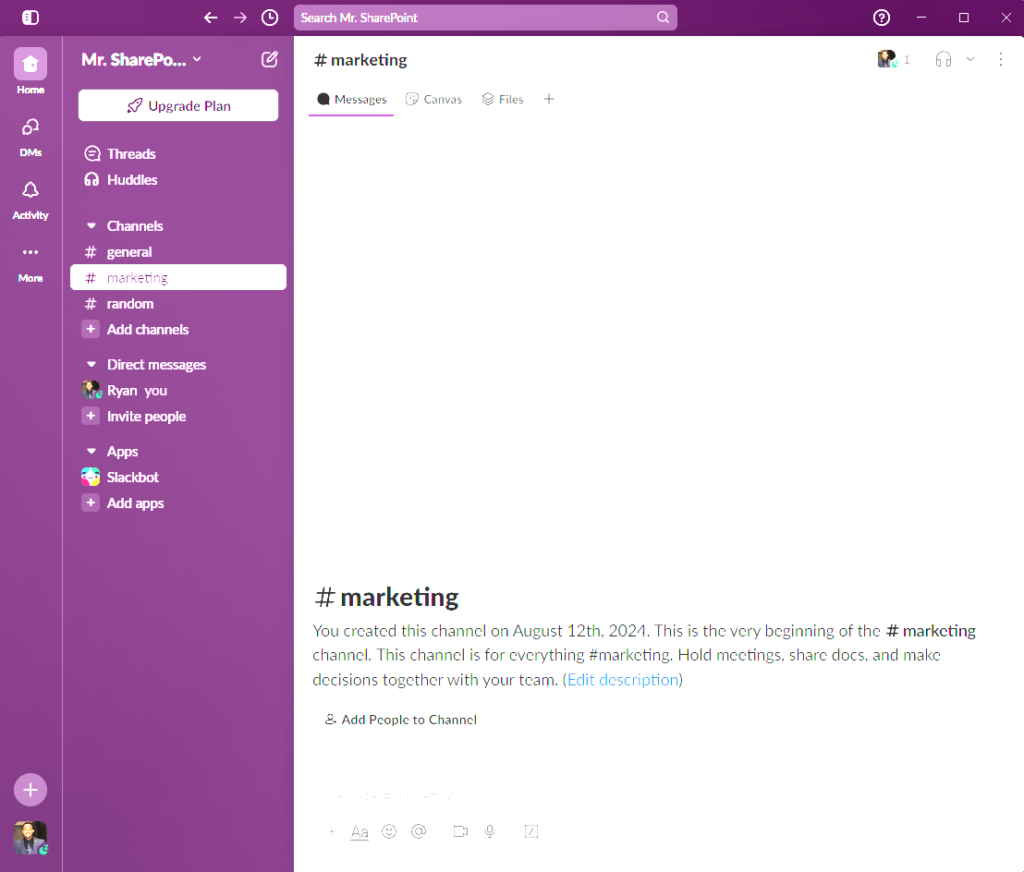Switch to the Files tab

502,99
